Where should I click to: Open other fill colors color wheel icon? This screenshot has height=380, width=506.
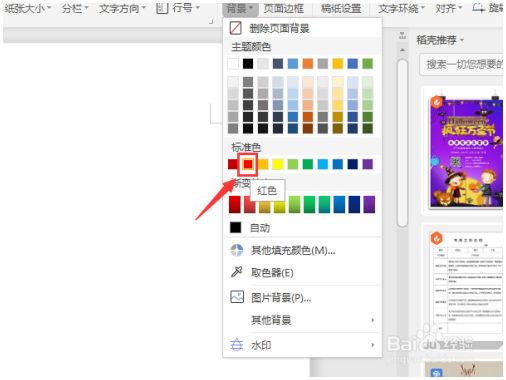(237, 250)
